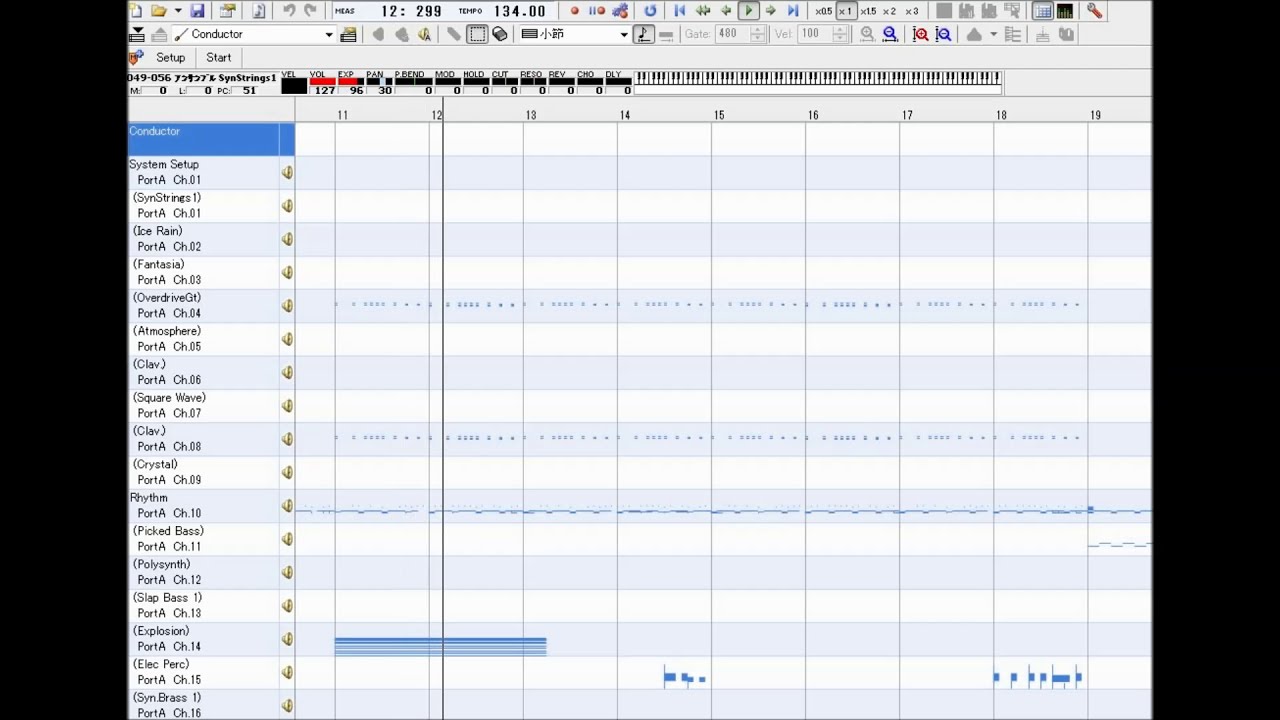Mute the Rhythm Ch.10 track speaker

point(287,506)
